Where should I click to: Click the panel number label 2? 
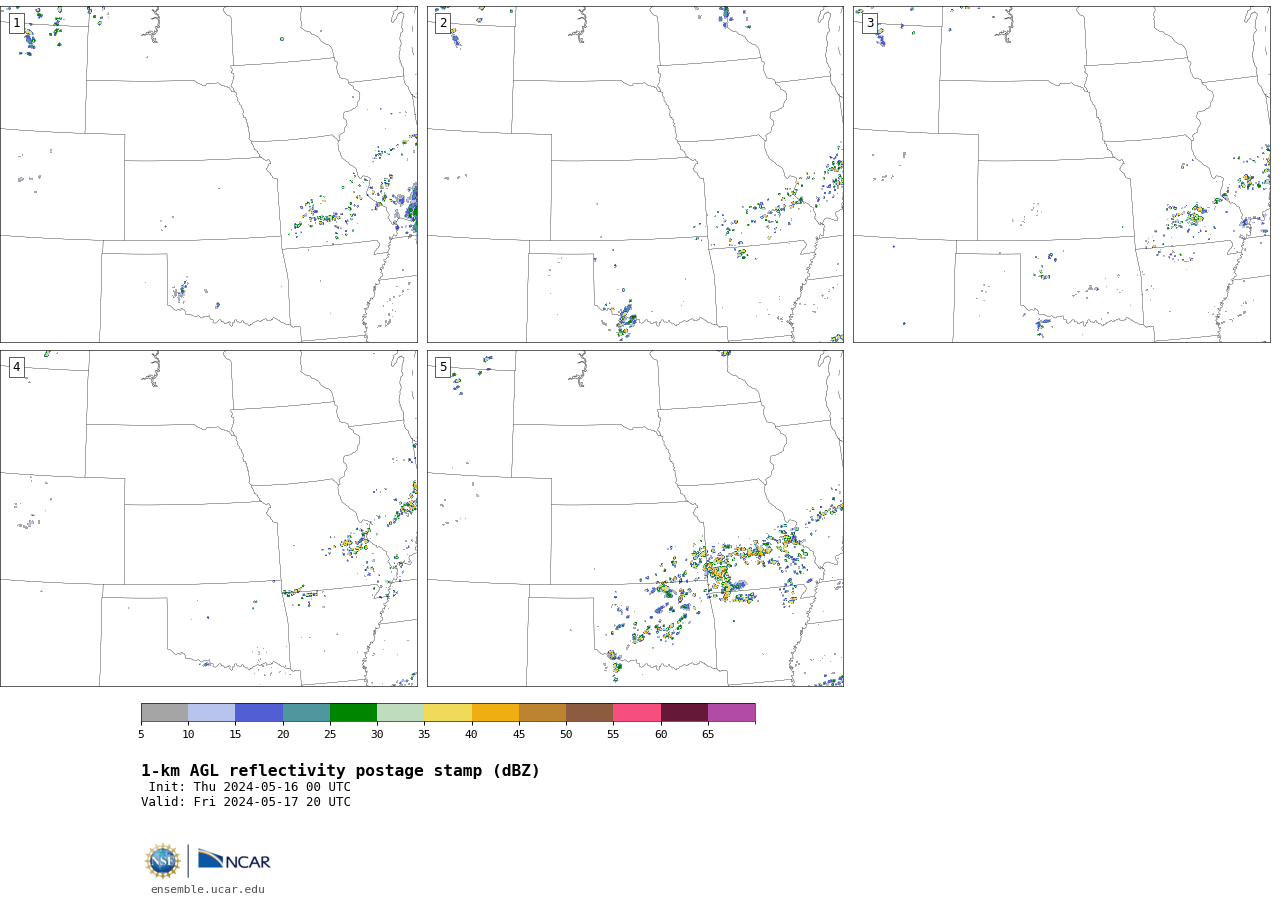[x=443, y=23]
